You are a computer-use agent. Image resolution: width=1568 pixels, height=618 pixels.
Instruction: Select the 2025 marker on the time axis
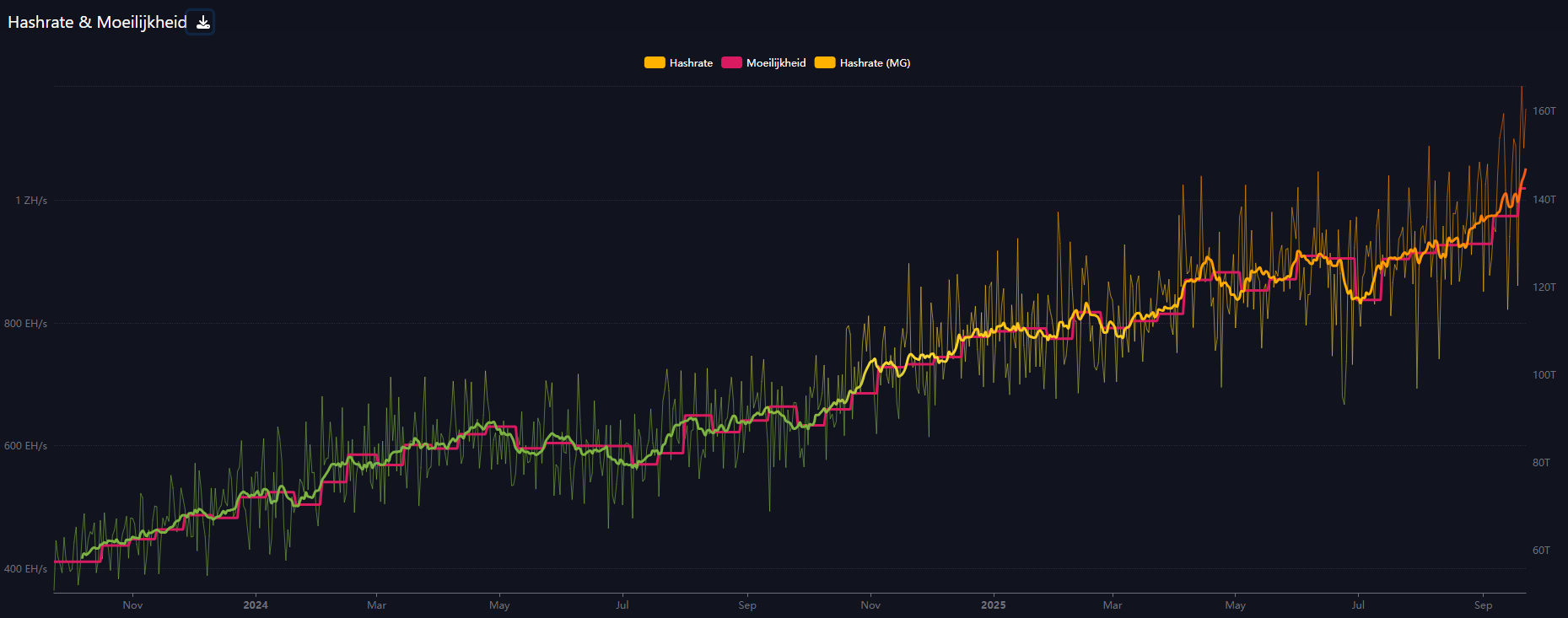coord(993,605)
